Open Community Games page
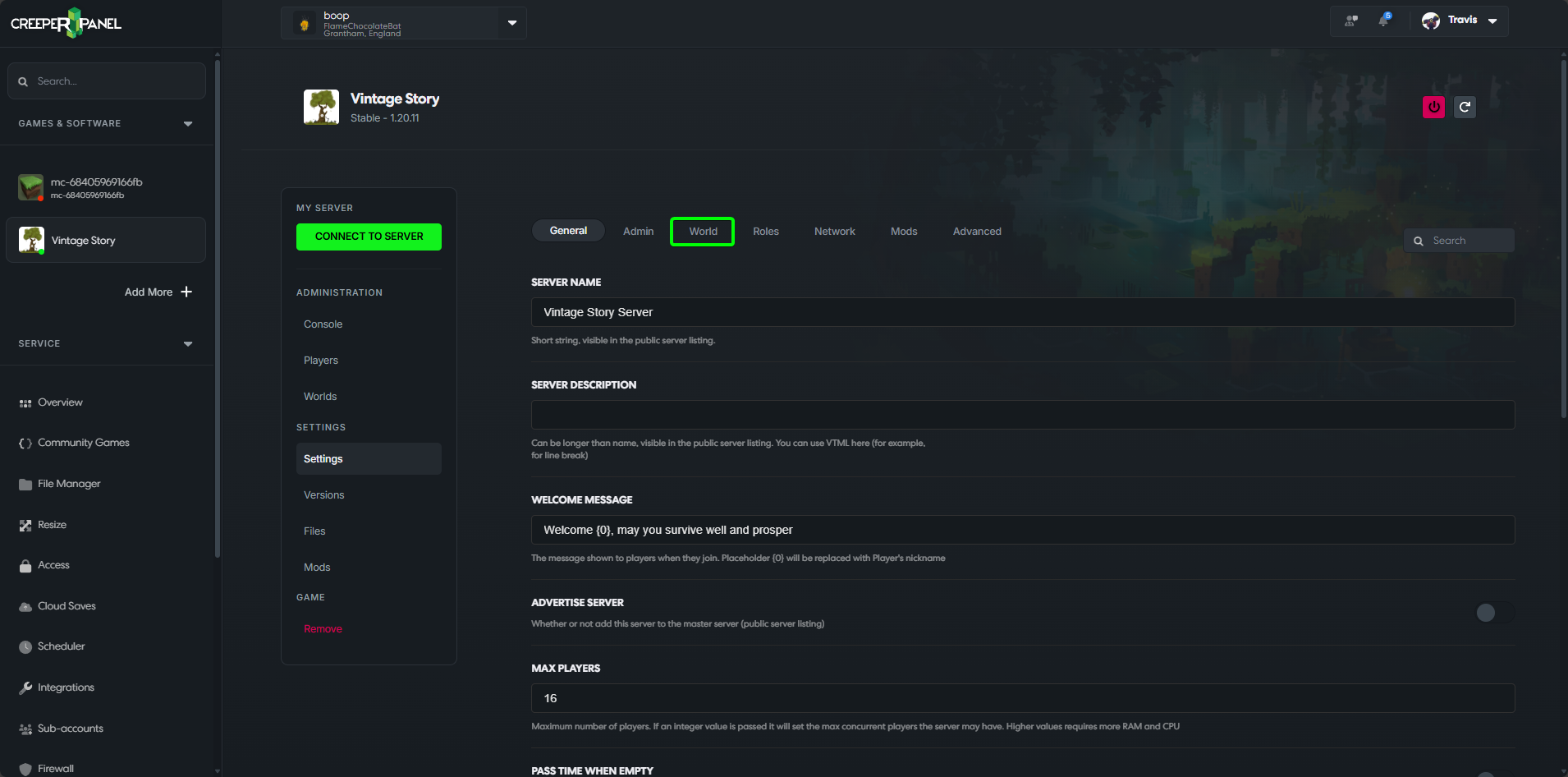 84,443
